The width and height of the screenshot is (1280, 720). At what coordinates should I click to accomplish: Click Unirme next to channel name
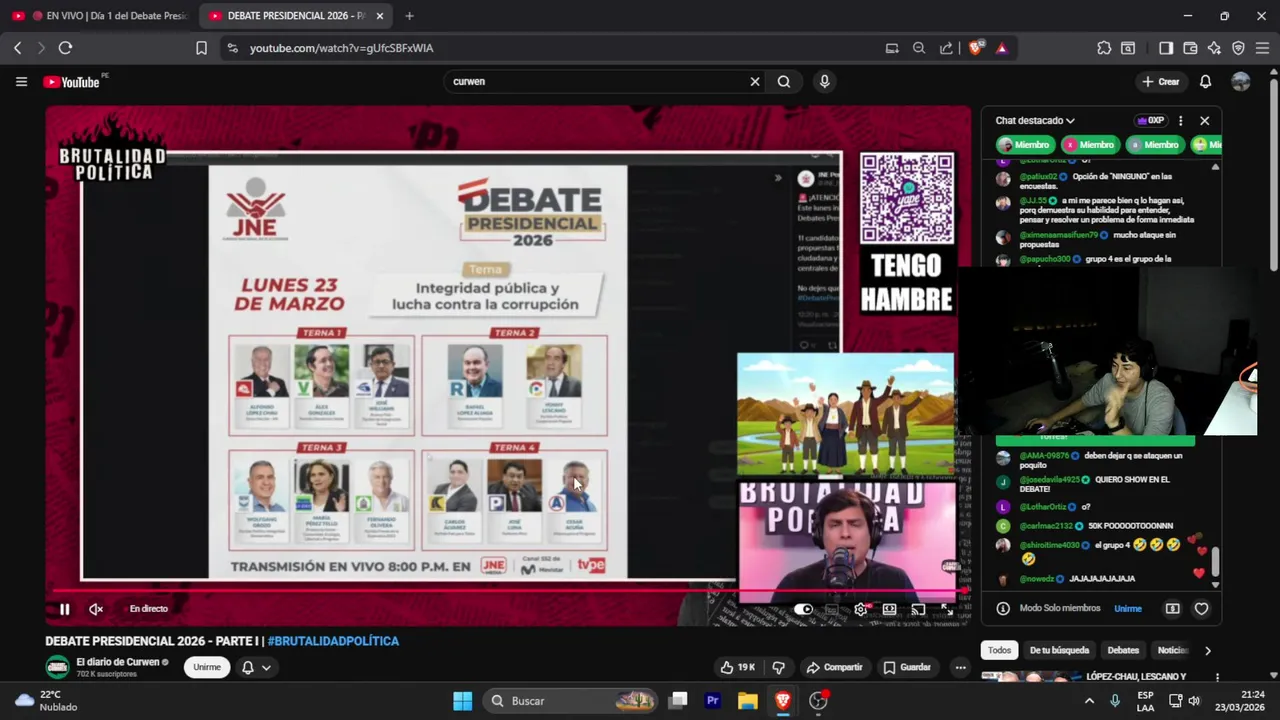click(207, 667)
